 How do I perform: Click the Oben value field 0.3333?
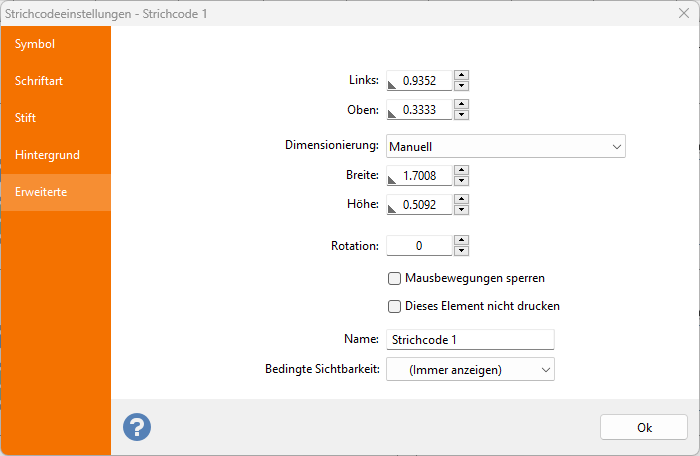point(419,109)
